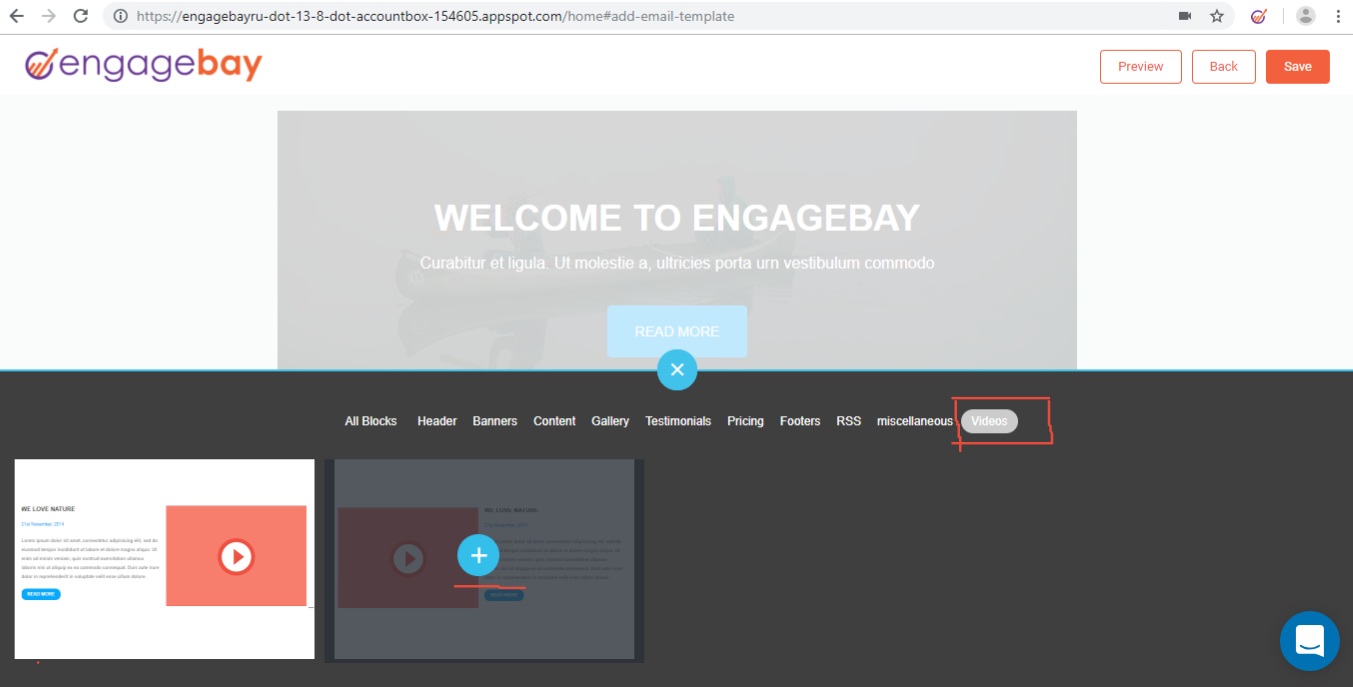The image size is (1353, 687).
Task: Click the camera icon in address bar
Action: [1185, 16]
